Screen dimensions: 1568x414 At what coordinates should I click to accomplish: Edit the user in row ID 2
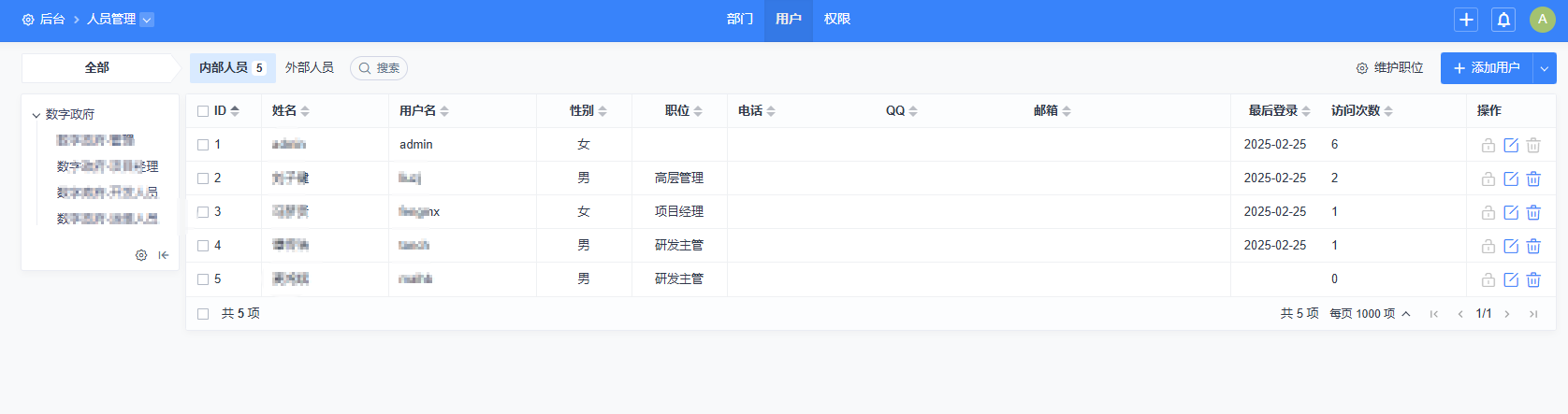point(1511,178)
